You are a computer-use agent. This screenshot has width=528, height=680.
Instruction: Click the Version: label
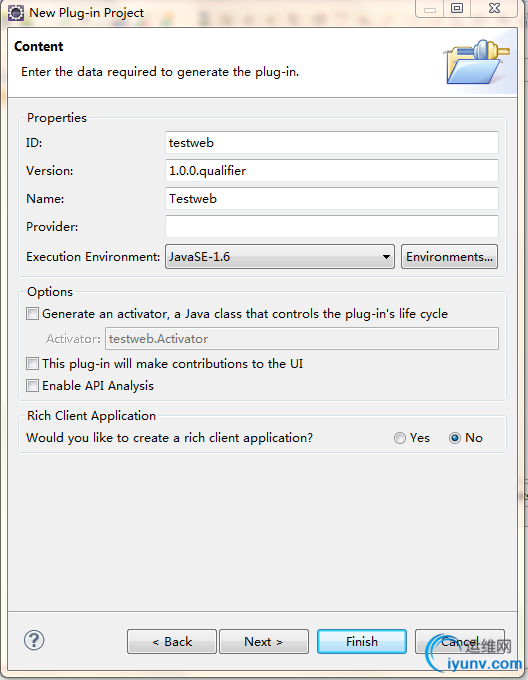tap(49, 171)
